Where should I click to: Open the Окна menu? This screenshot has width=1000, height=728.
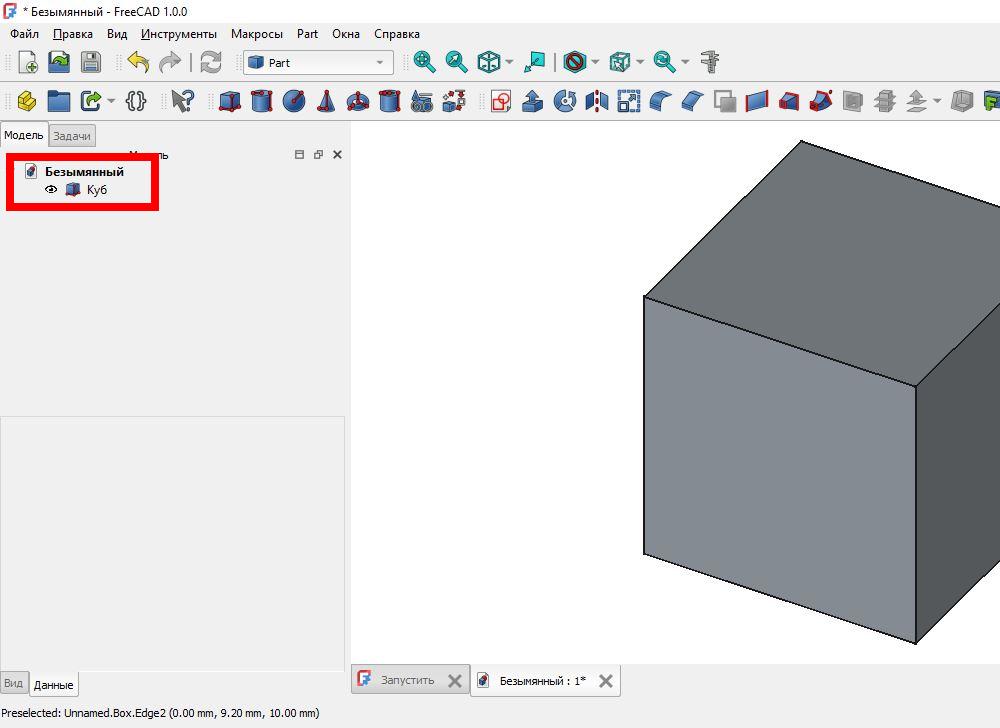[346, 34]
